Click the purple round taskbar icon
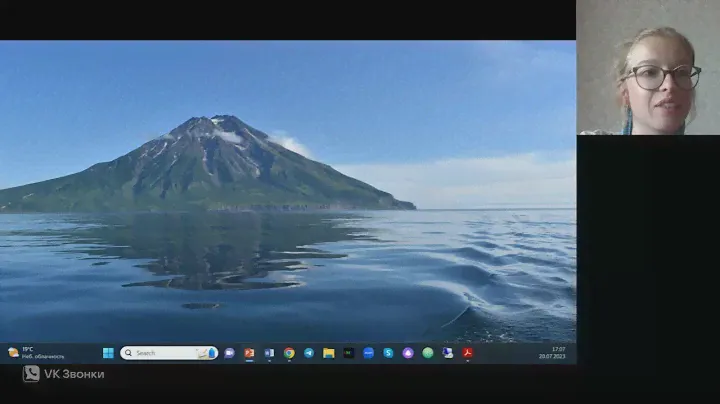This screenshot has width=720, height=404. point(408,353)
